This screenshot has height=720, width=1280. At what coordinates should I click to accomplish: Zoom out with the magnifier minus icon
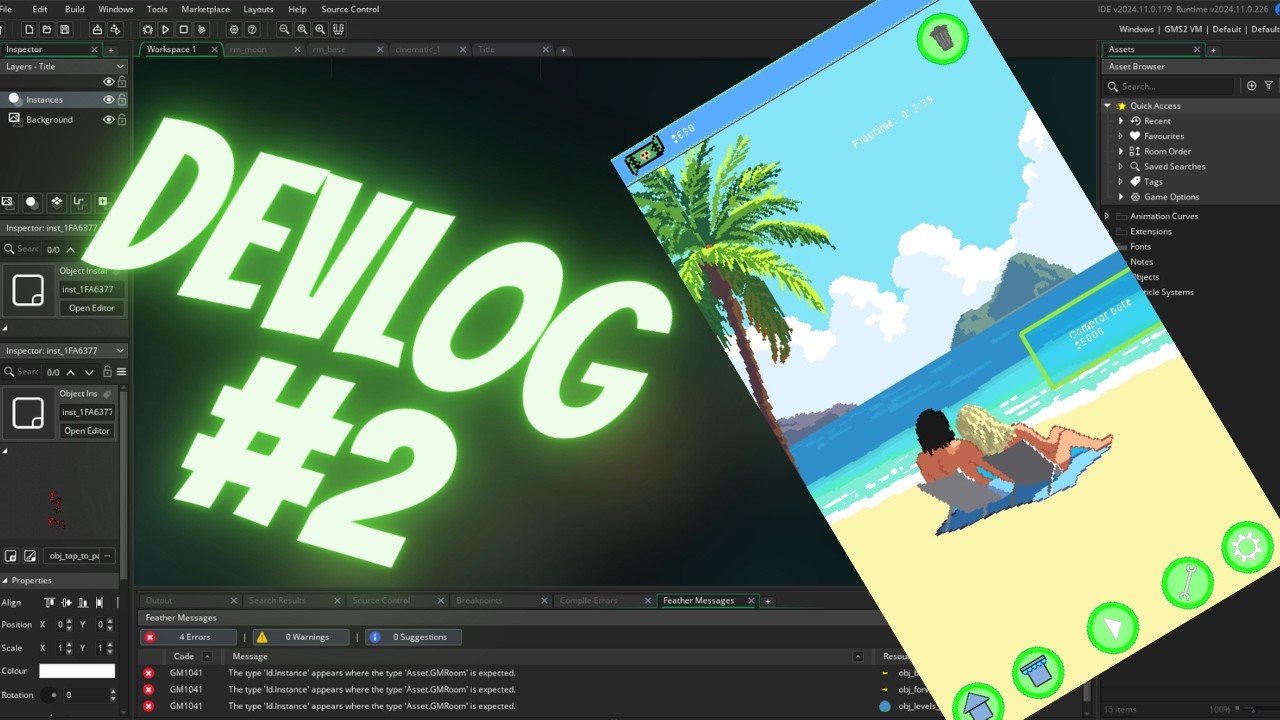(284, 30)
